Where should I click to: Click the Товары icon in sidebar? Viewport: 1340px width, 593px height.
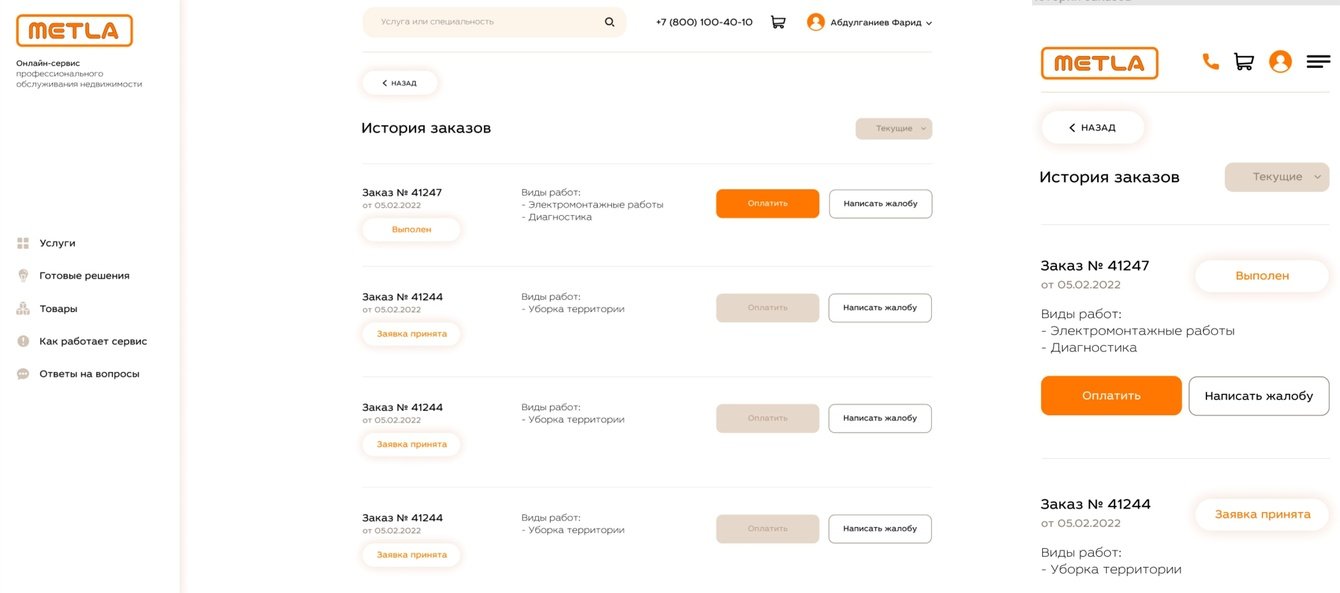[23, 309]
